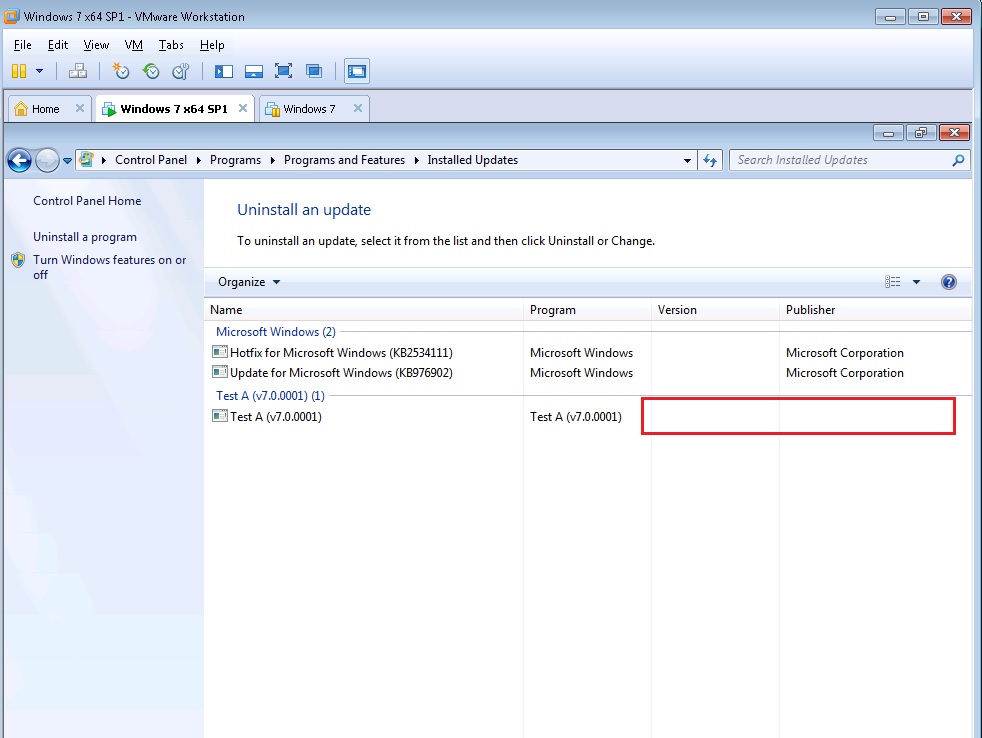
Task: Close the Windows 7 x64 SP1 tab
Action: click(x=243, y=108)
